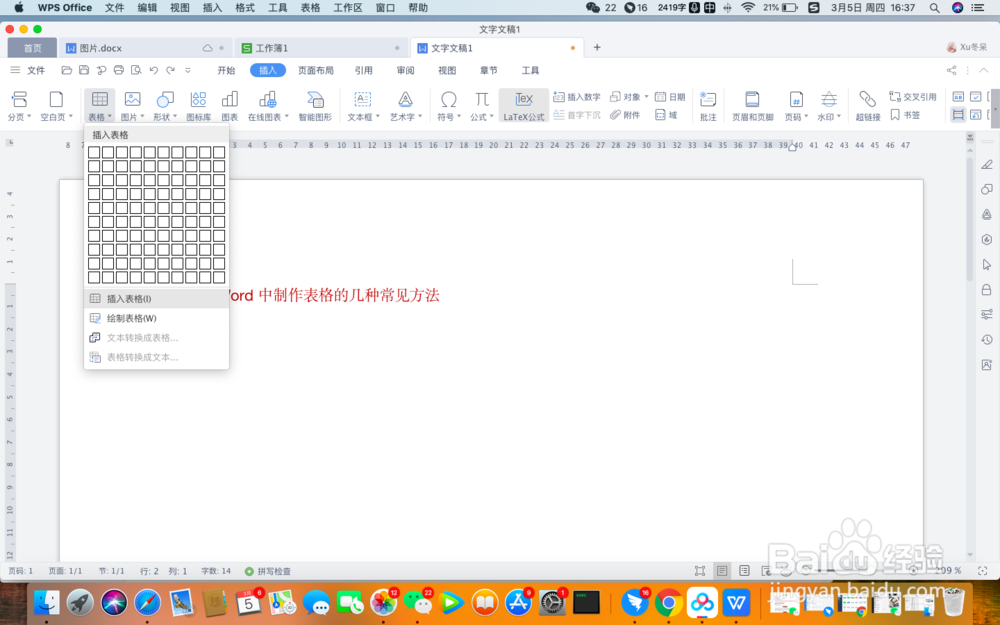Add a 批注 comment

708,104
